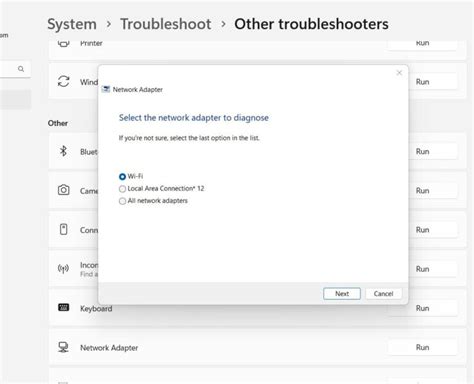Click the Camera icon in list
Viewport: 474px width, 384px height.
64,190
